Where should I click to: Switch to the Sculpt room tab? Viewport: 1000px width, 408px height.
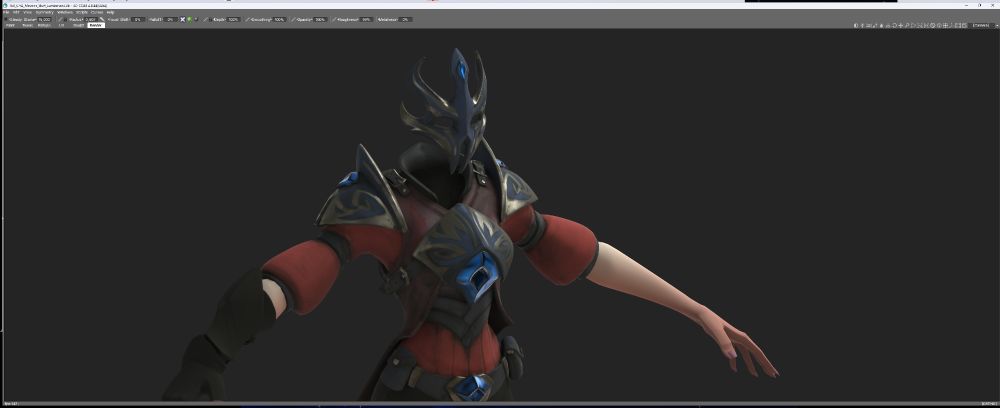[x=78, y=25]
